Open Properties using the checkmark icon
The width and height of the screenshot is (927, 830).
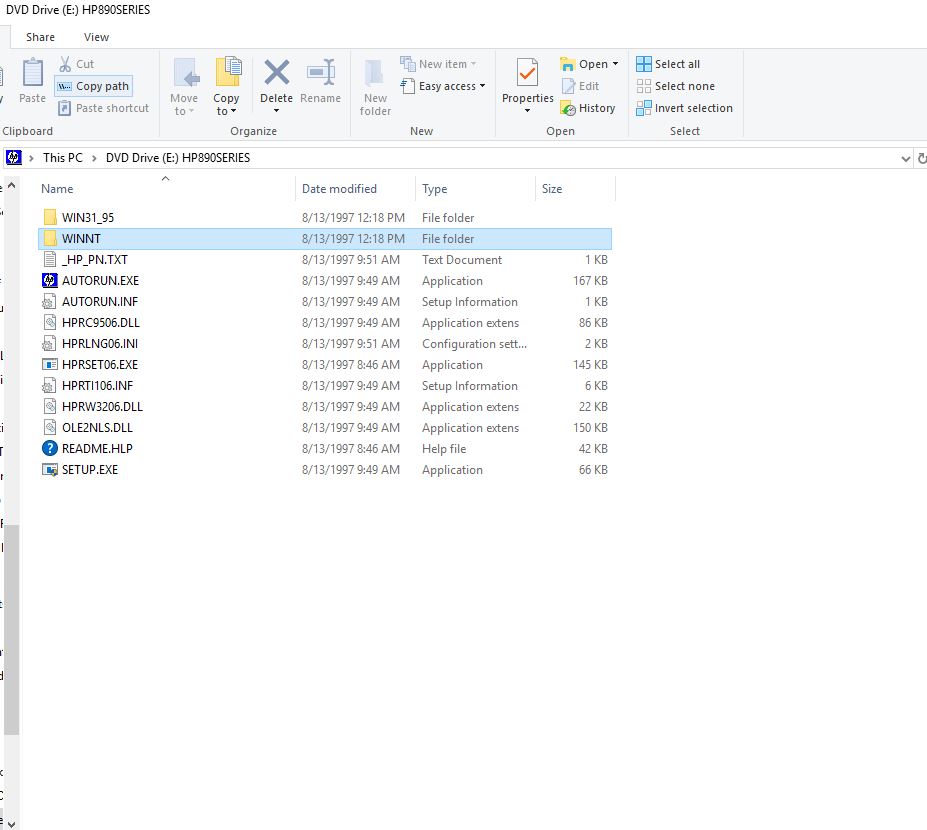(x=527, y=73)
